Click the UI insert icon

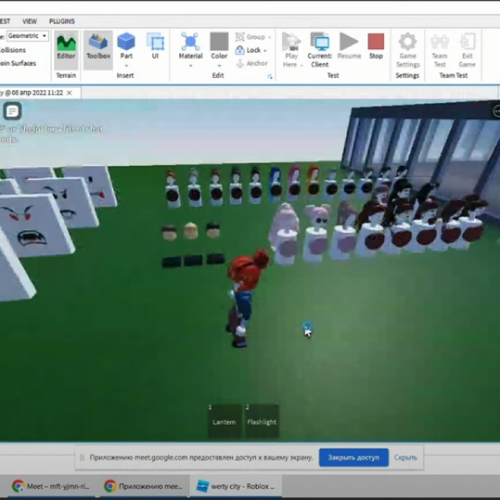[155, 46]
